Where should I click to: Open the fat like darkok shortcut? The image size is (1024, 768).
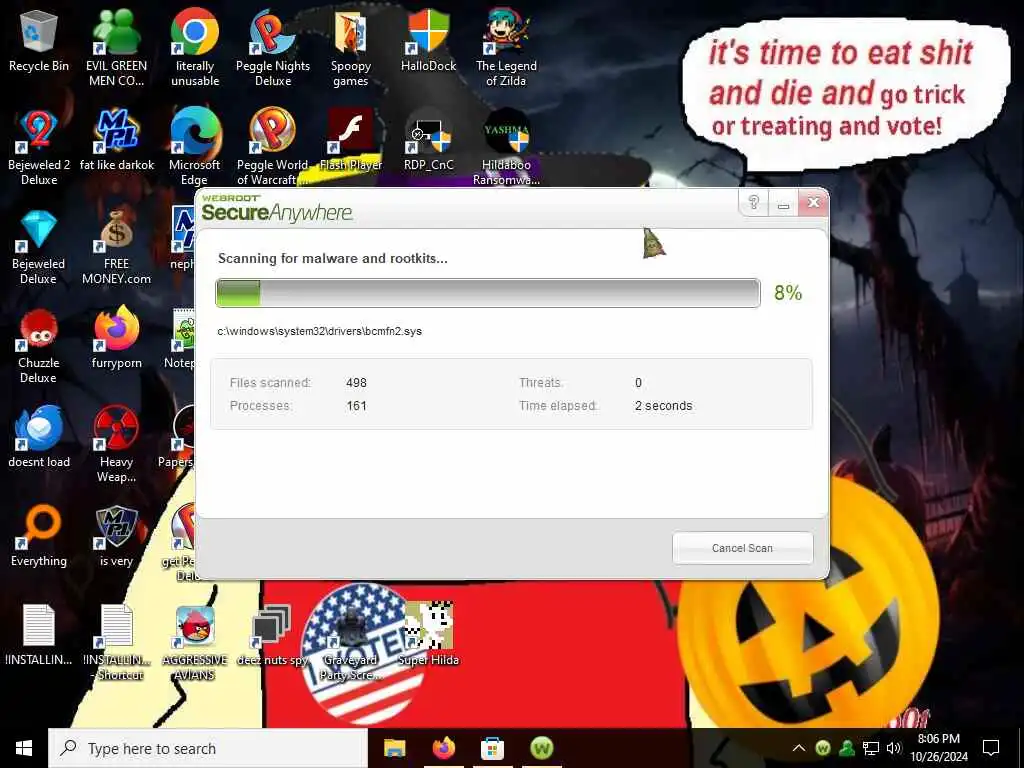(x=116, y=140)
